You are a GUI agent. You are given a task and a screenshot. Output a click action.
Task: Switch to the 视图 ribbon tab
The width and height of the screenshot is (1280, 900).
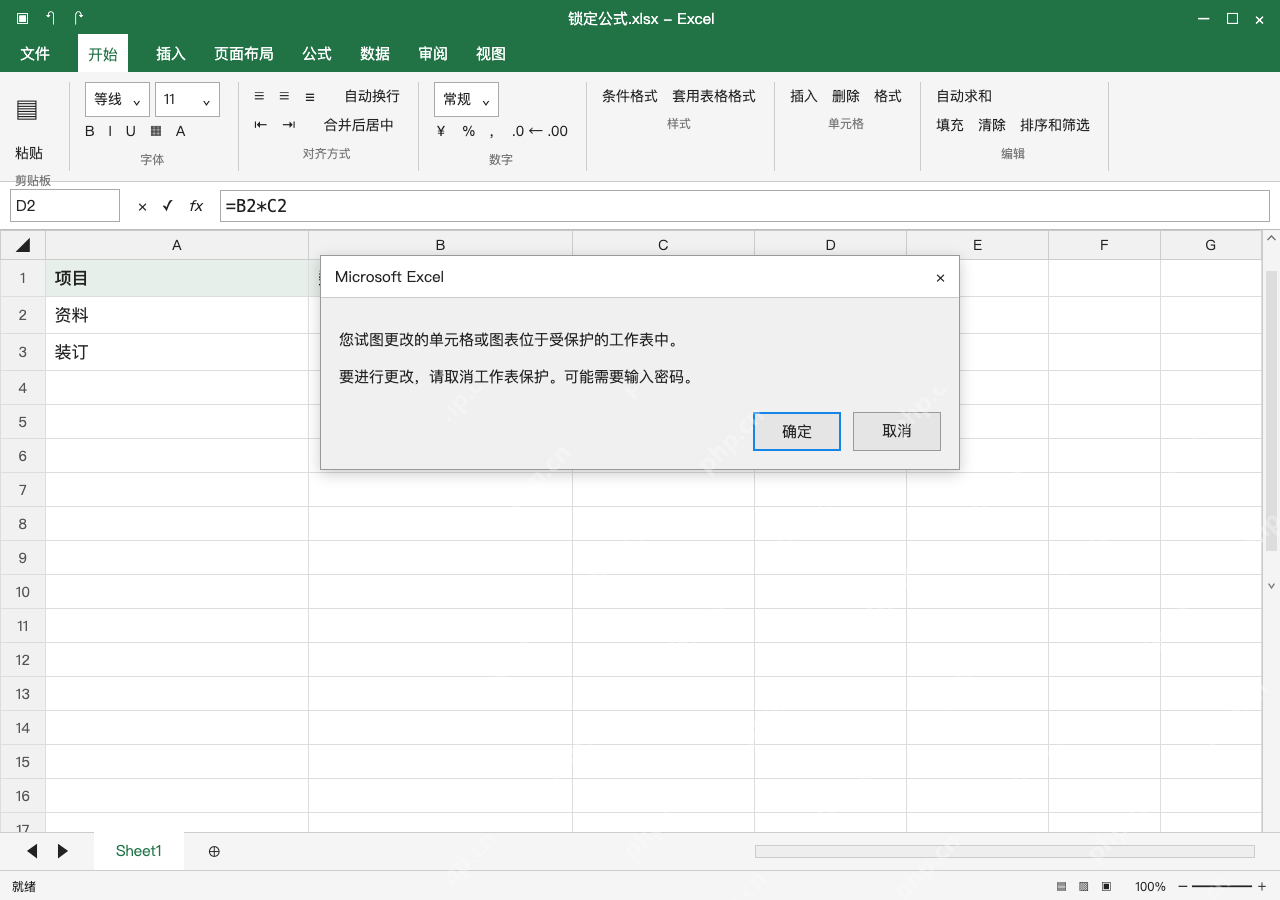(x=491, y=54)
